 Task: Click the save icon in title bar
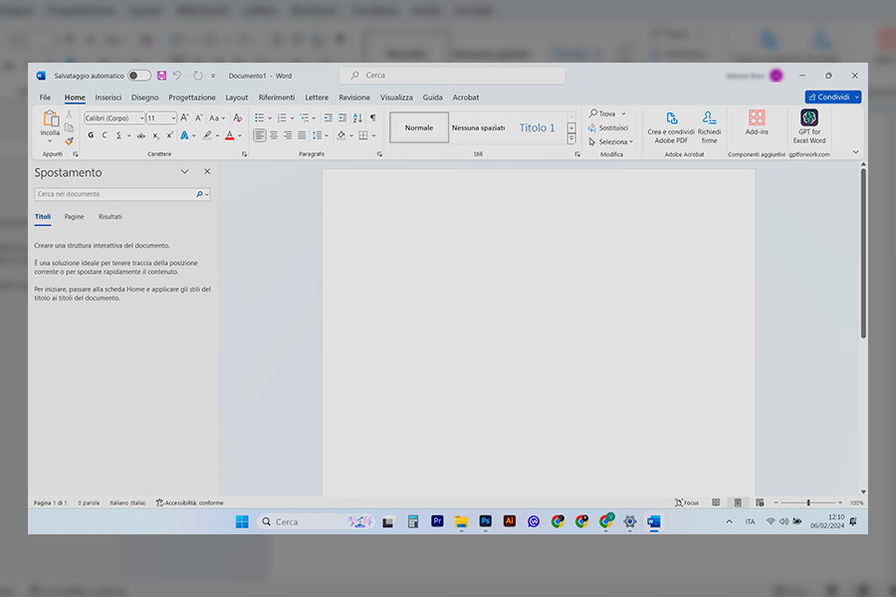(x=161, y=75)
